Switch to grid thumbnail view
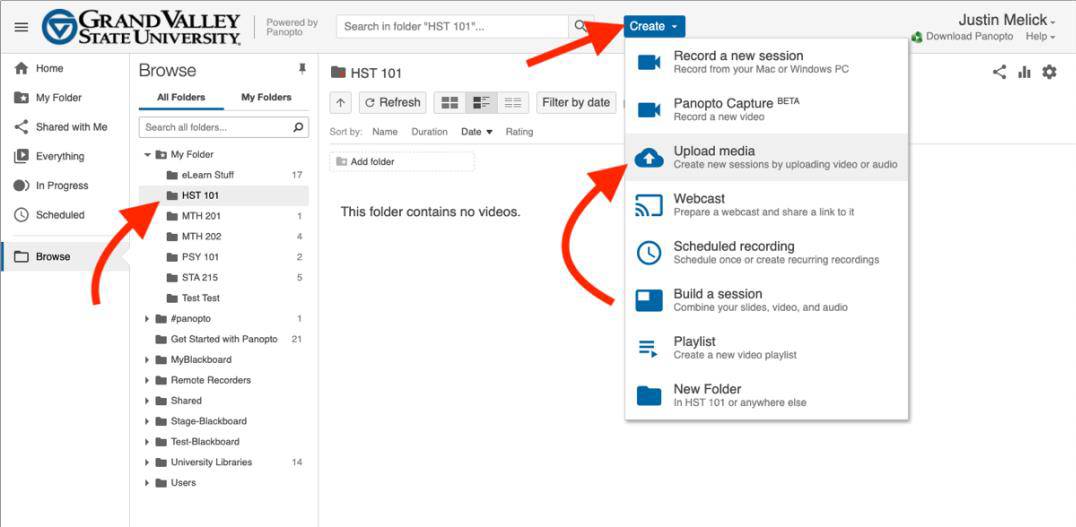1076x527 pixels. 450,102
